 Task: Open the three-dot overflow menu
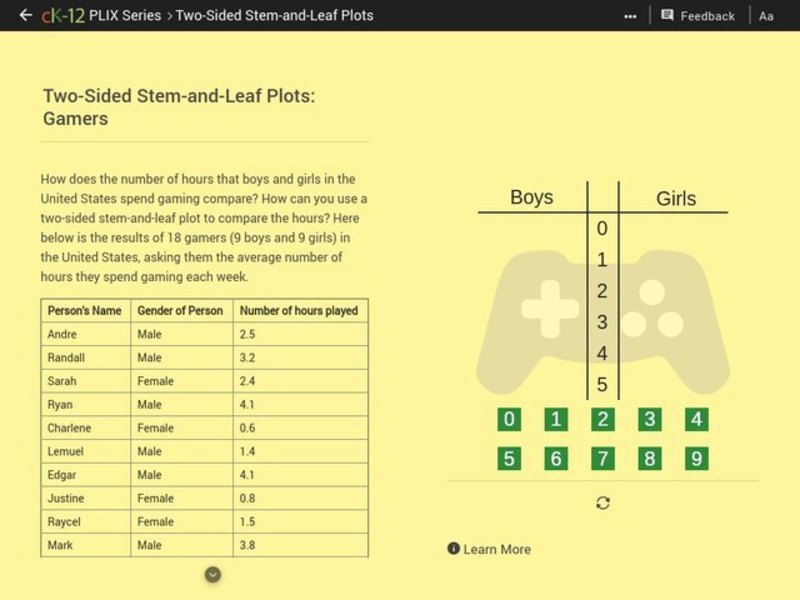coord(632,16)
